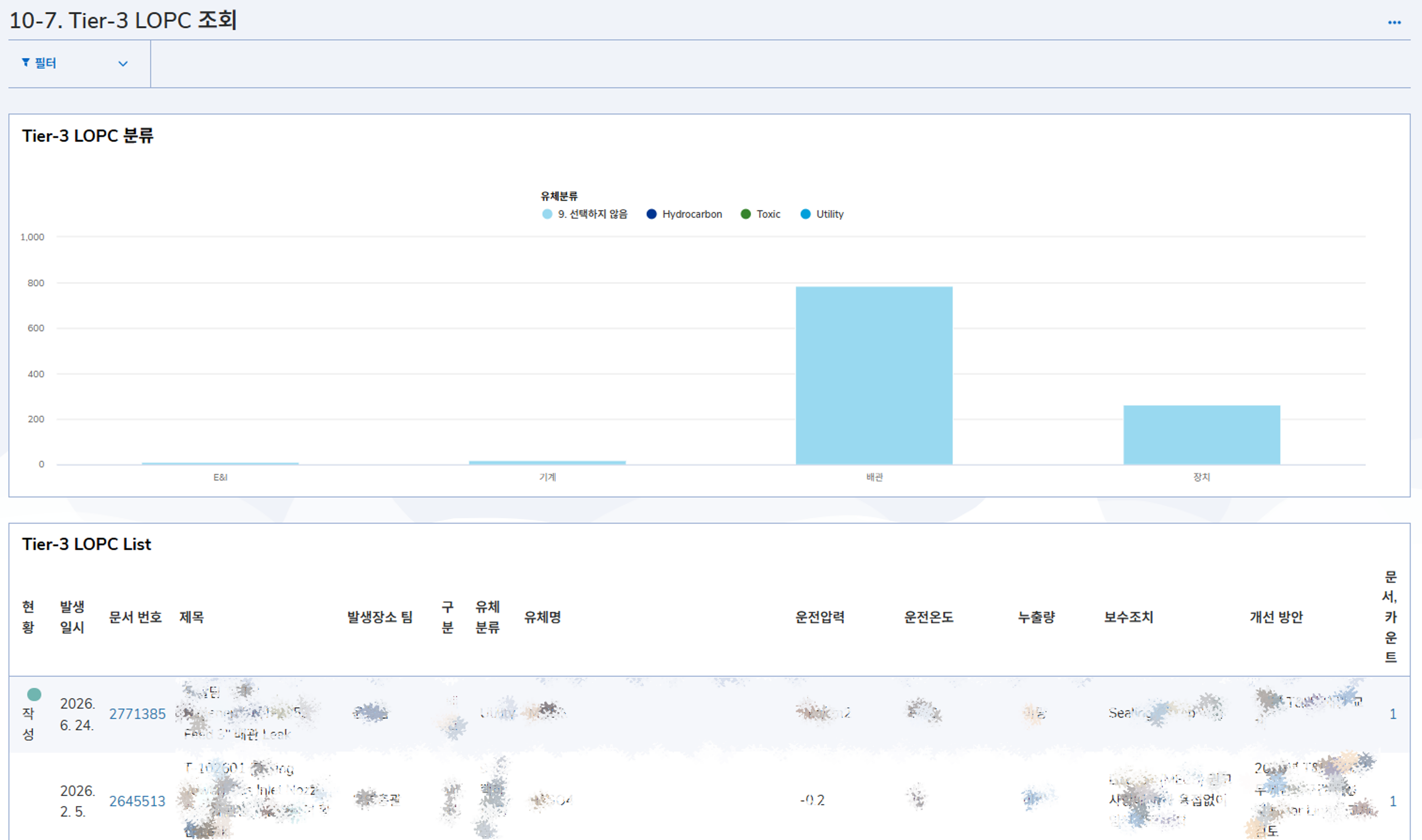
Task: Toggle the Toxic legend swatch
Action: coord(745,214)
